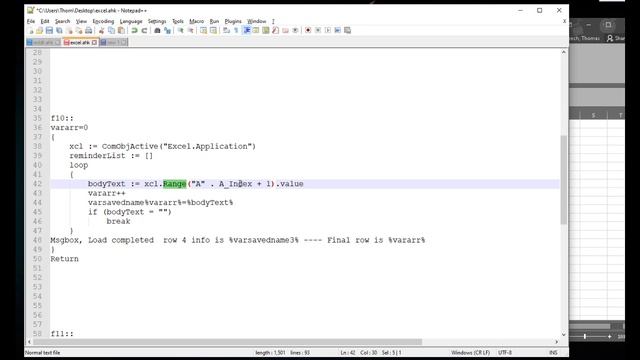The height and width of the screenshot is (360, 640).
Task: Click the vertical scrollbar up arrow
Action: click(x=564, y=52)
